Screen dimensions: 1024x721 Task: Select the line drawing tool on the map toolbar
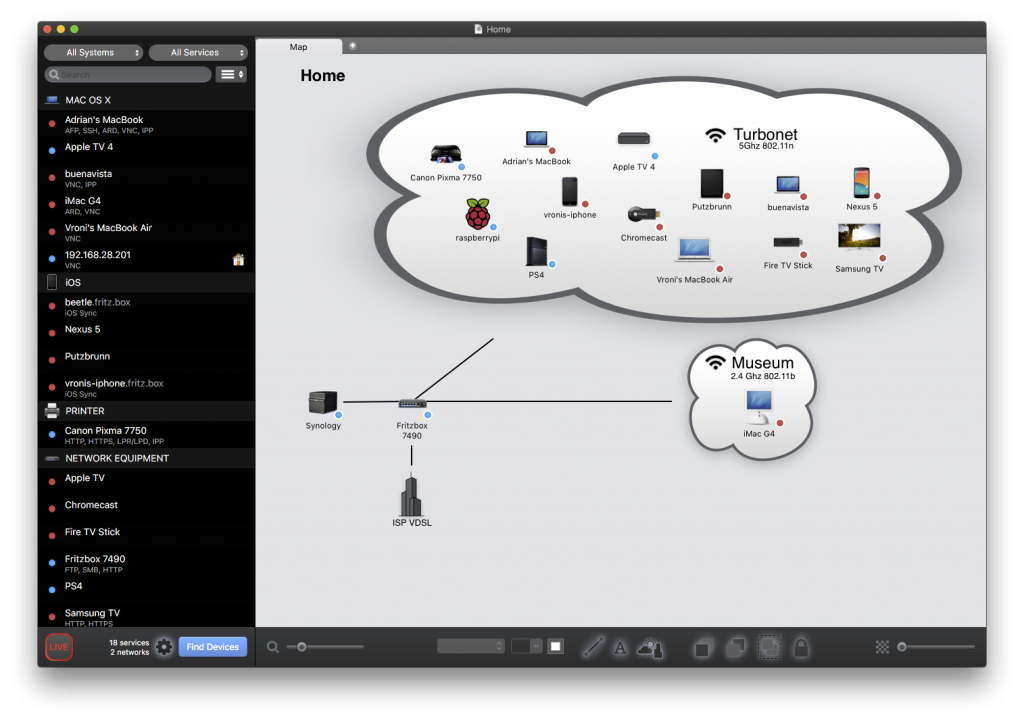point(593,646)
